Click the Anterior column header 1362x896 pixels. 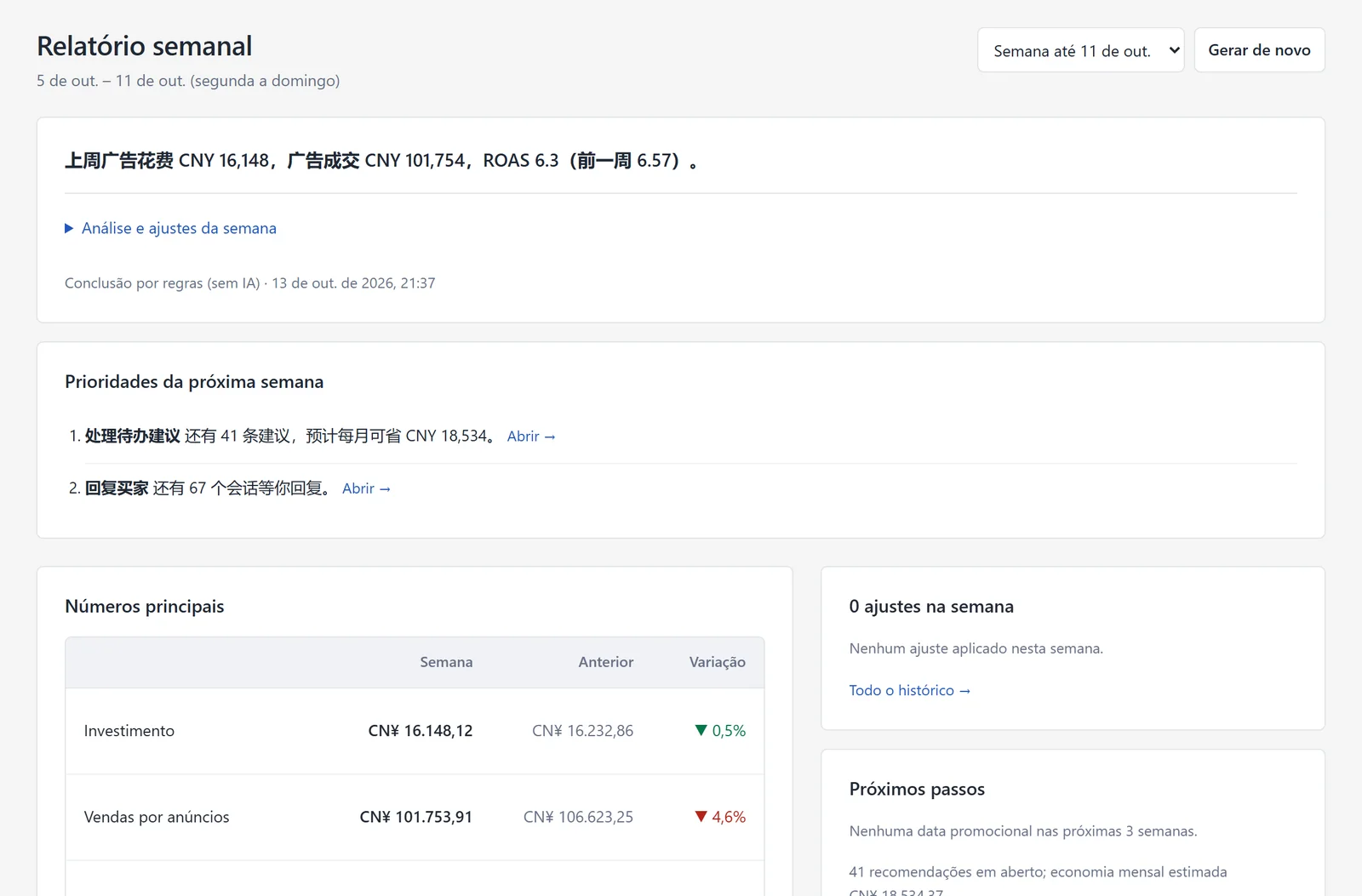[606, 662]
